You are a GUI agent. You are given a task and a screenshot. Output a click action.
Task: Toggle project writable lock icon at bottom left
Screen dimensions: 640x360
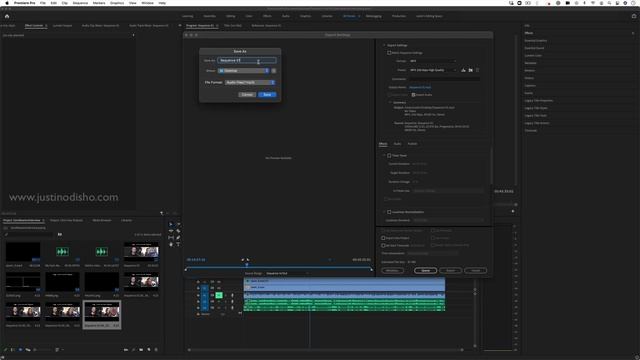pos(6,350)
